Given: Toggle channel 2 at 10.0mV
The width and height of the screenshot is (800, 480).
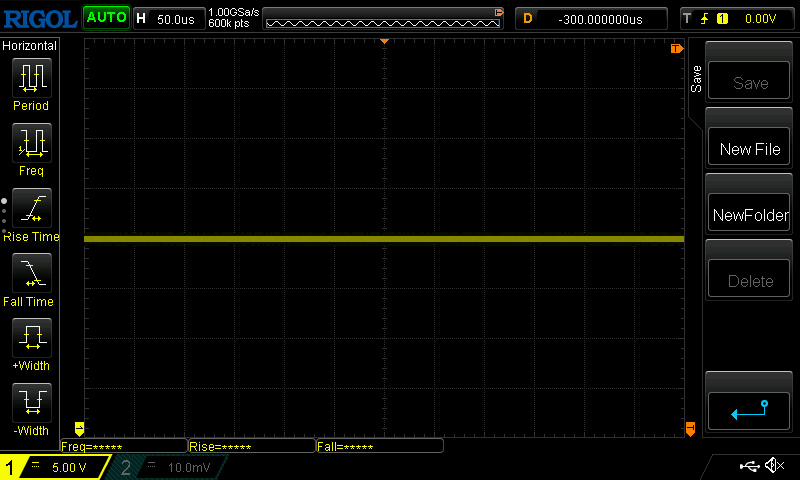Looking at the screenshot, I should [x=167, y=467].
